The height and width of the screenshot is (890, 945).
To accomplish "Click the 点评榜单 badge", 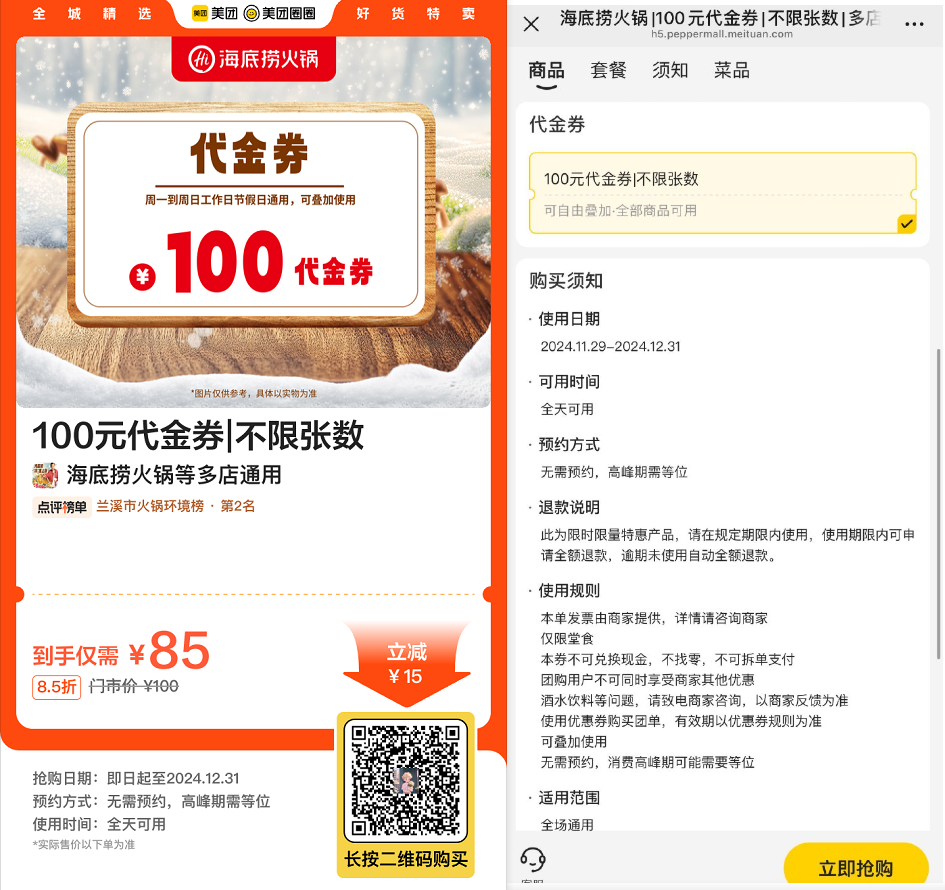I will point(62,507).
